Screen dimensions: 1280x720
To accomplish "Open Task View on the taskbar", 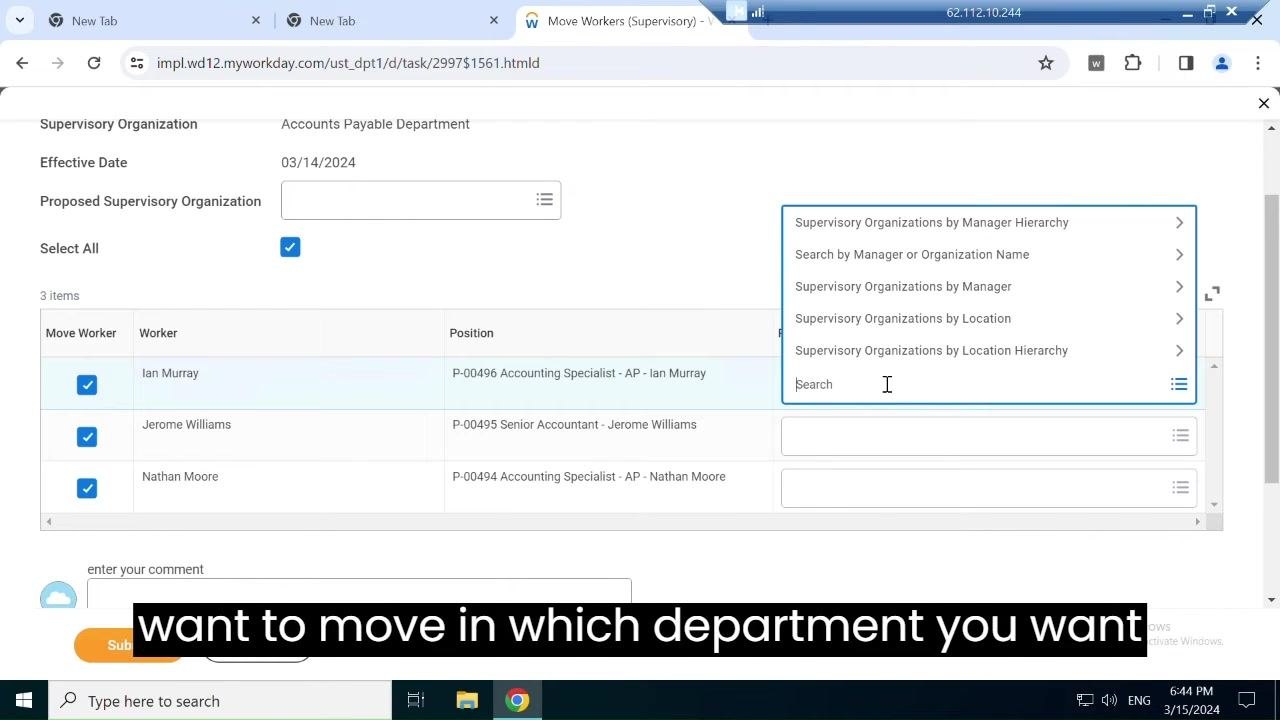I will pos(416,700).
